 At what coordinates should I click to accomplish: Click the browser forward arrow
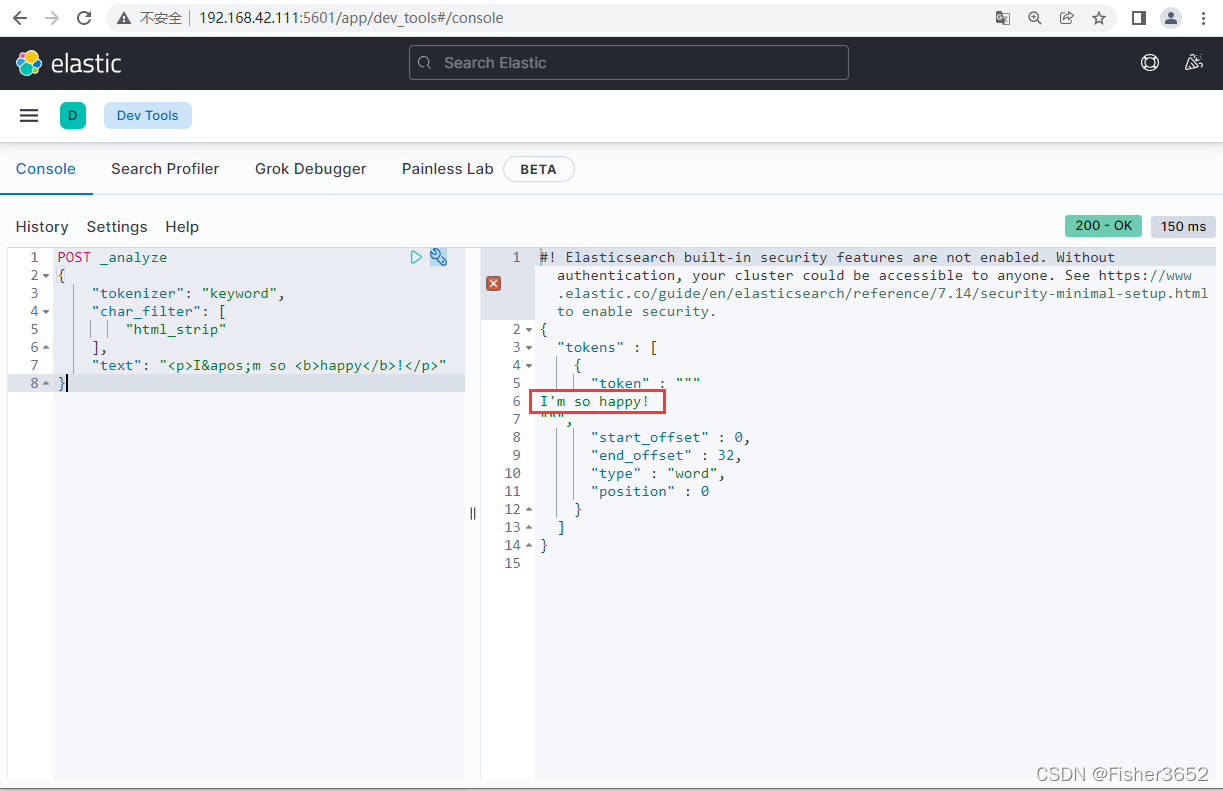(52, 18)
